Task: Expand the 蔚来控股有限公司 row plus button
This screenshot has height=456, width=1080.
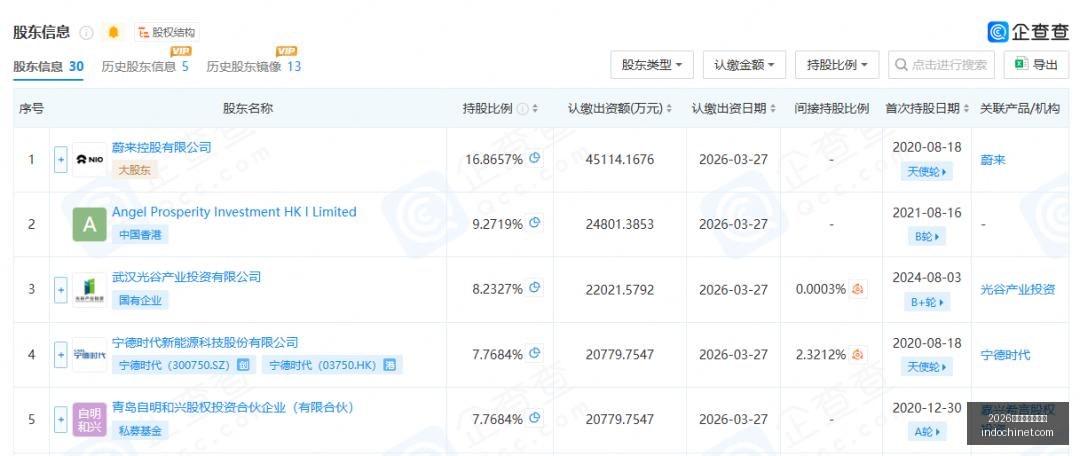Action: [61, 160]
